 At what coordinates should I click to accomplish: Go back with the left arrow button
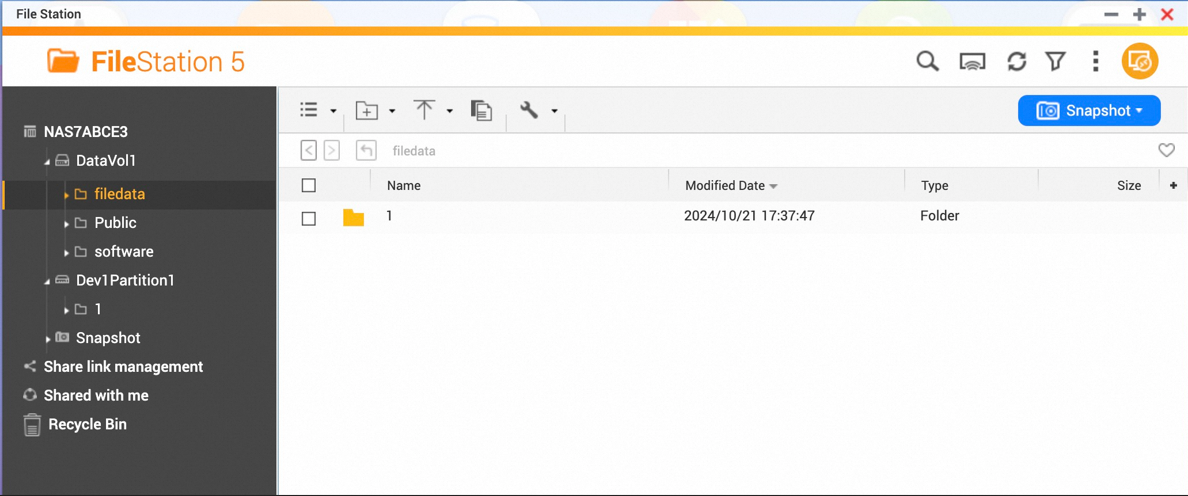[308, 151]
